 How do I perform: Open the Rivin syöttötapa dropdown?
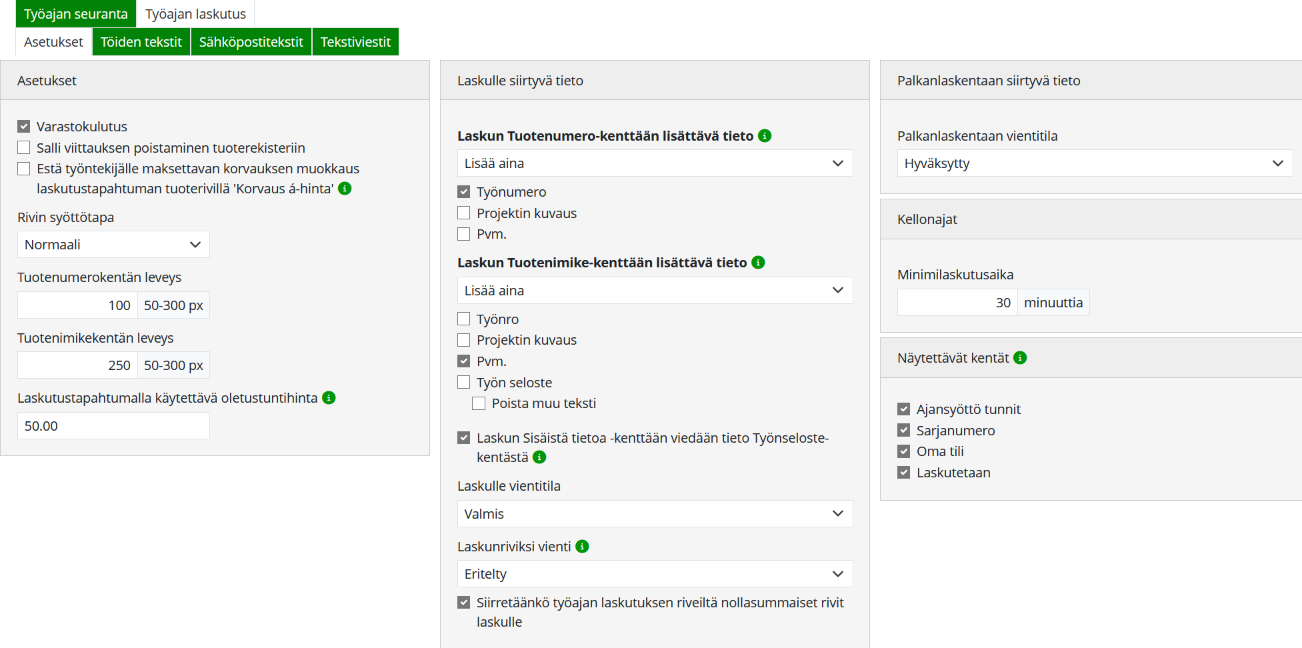tap(113, 244)
